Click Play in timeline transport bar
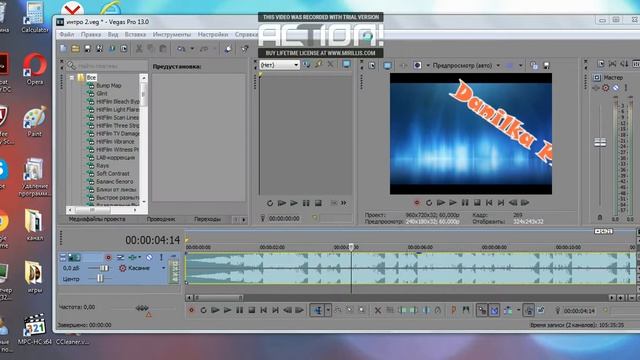Image resolution: width=640 pixels, height=360 pixels. [x=227, y=310]
